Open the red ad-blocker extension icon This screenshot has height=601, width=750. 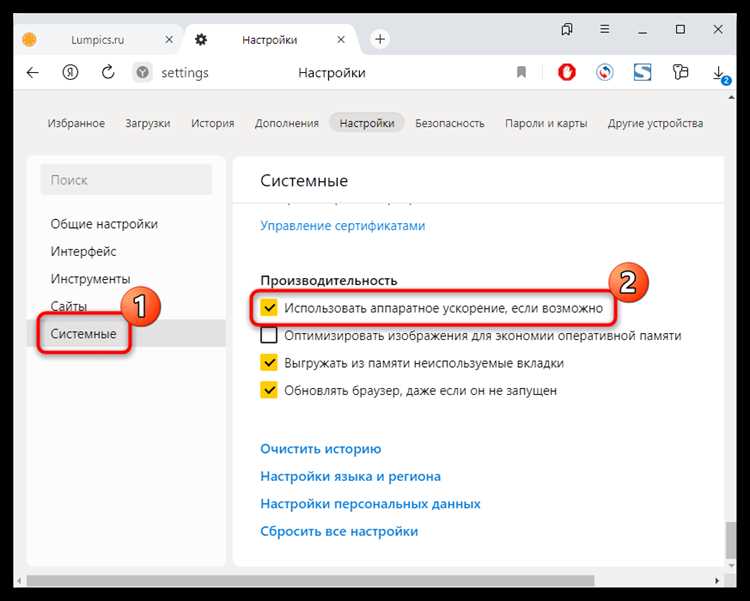click(x=567, y=73)
